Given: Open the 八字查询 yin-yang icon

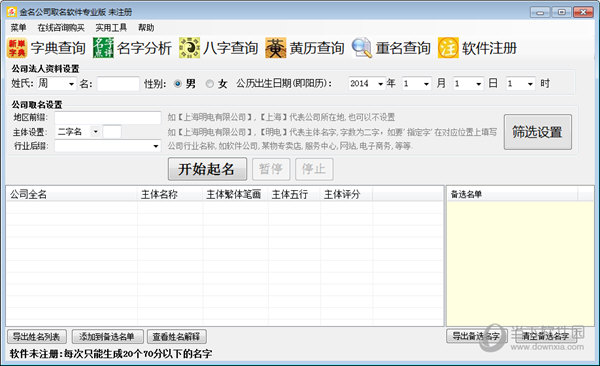Looking at the screenshot, I should 189,48.
